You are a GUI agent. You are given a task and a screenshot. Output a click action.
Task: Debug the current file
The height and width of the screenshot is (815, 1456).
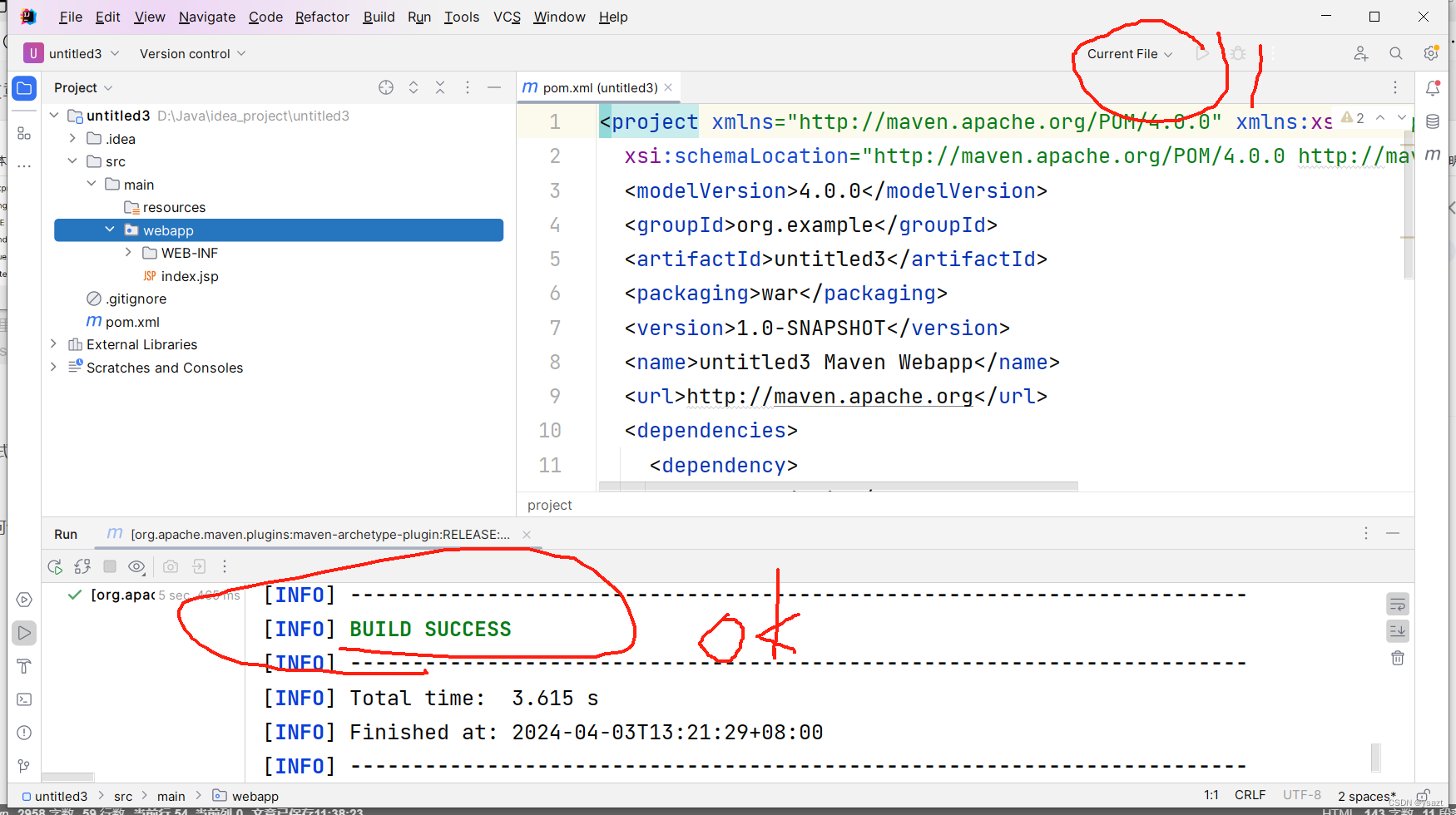click(x=1238, y=53)
